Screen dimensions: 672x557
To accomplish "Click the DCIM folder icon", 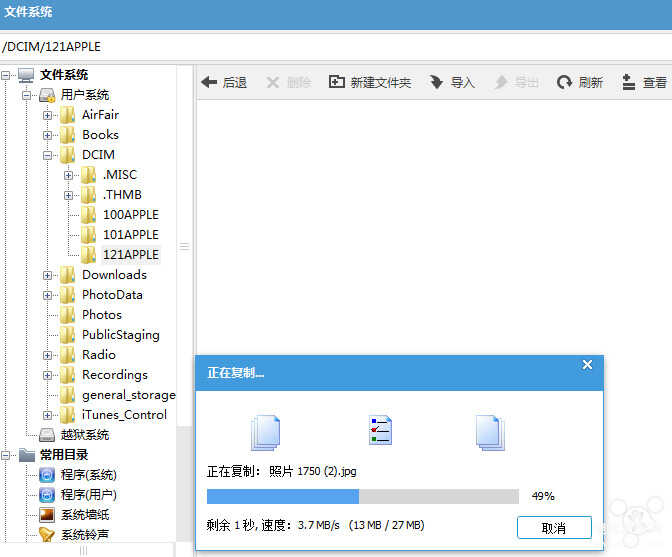I will [67, 155].
